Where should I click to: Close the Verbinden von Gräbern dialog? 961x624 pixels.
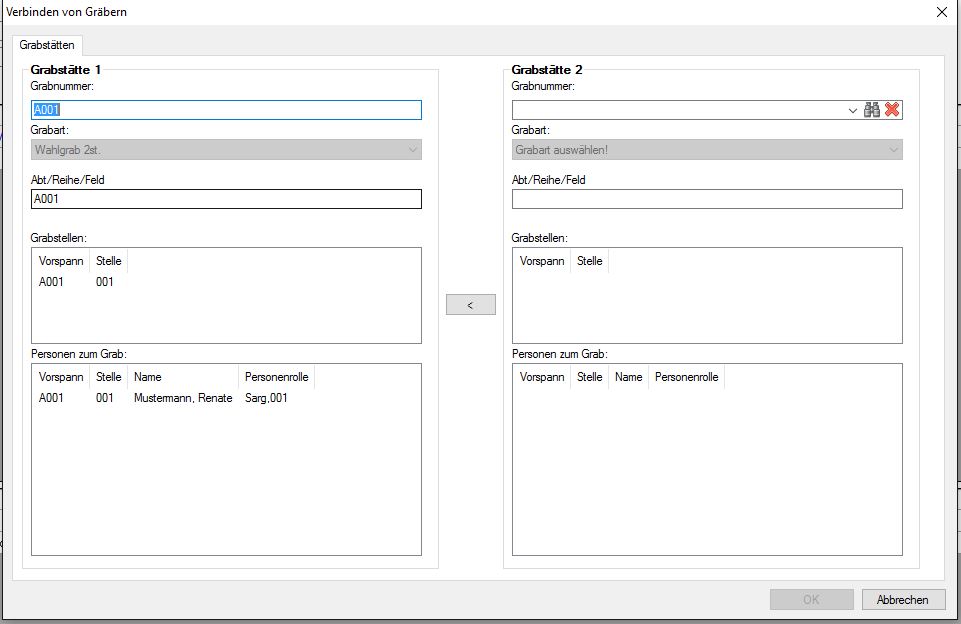(941, 12)
